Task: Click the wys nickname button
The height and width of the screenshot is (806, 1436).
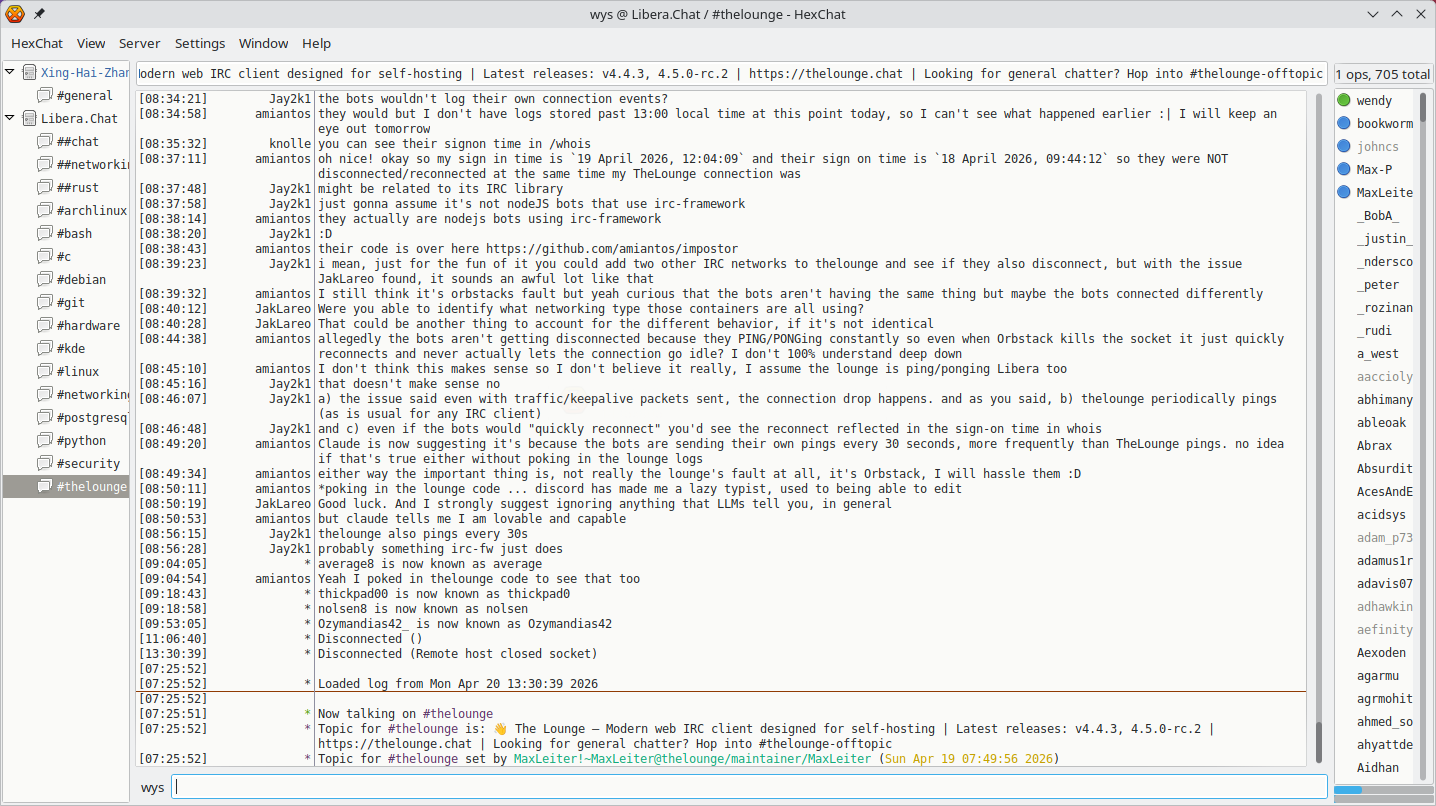Action: pos(152,788)
